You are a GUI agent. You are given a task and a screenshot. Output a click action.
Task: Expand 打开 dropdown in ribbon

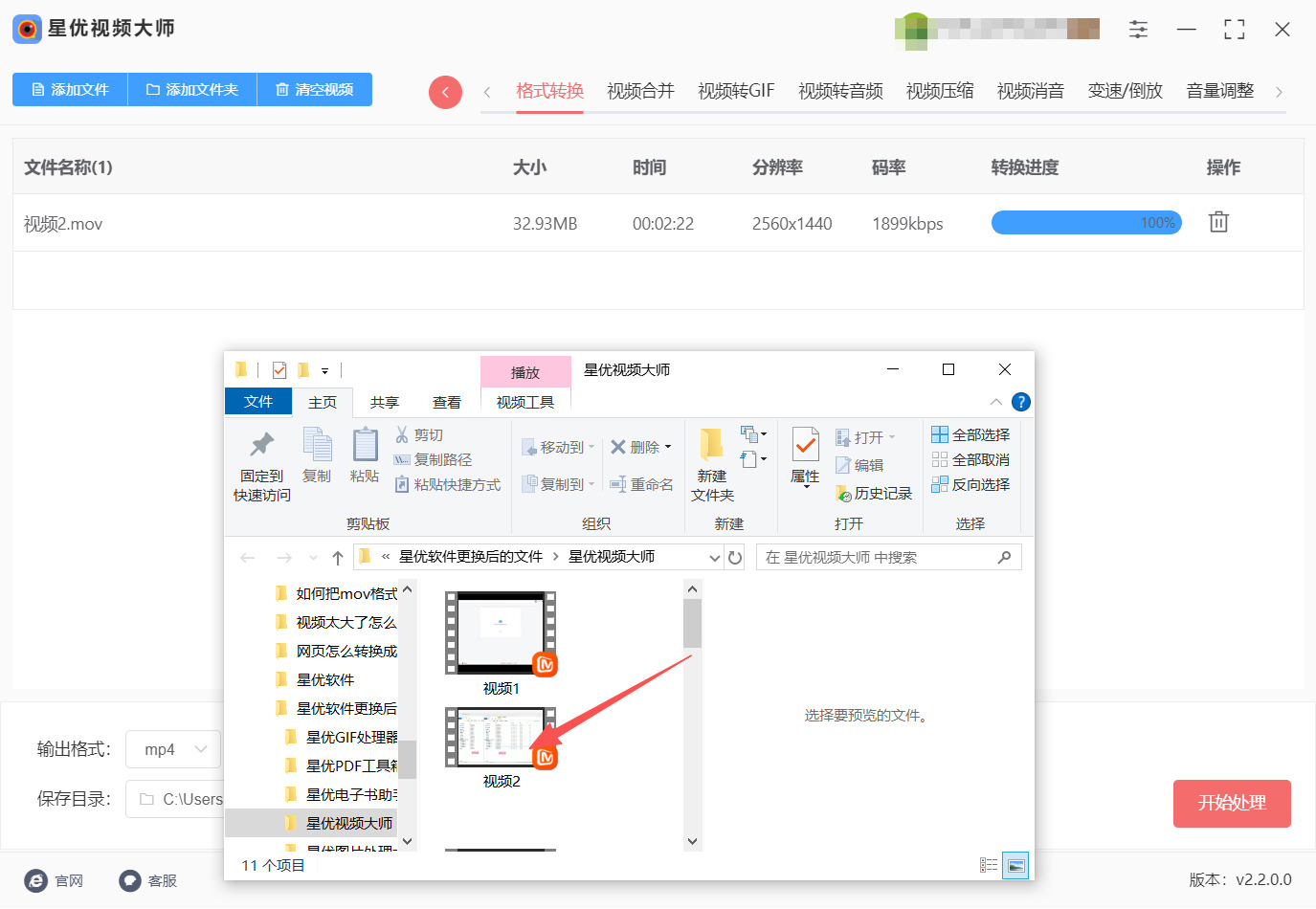click(892, 438)
